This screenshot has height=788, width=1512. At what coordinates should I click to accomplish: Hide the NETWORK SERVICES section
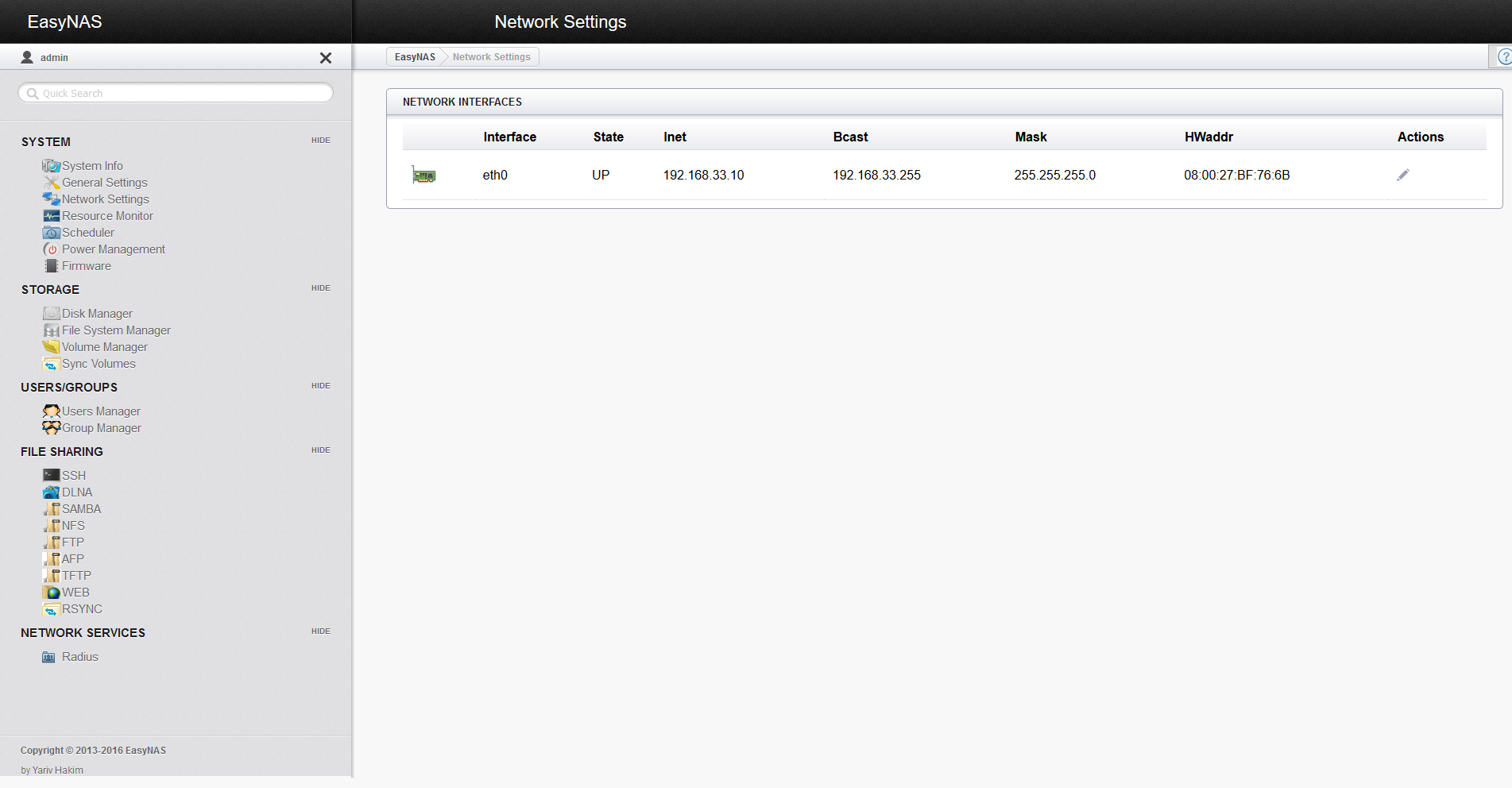(321, 632)
